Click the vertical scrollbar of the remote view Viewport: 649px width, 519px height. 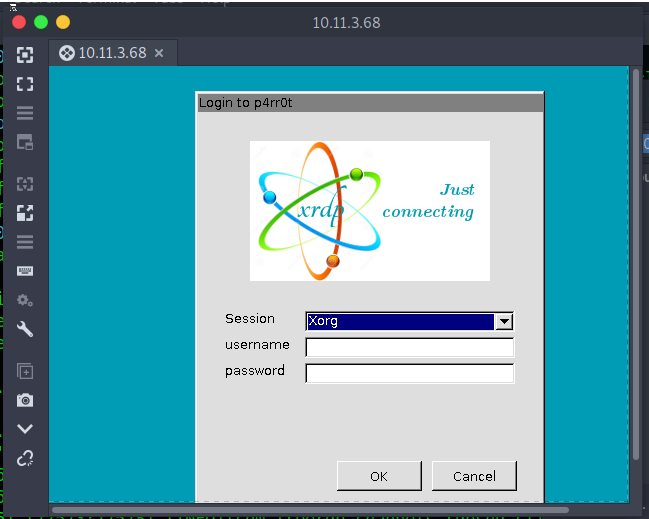(636, 264)
